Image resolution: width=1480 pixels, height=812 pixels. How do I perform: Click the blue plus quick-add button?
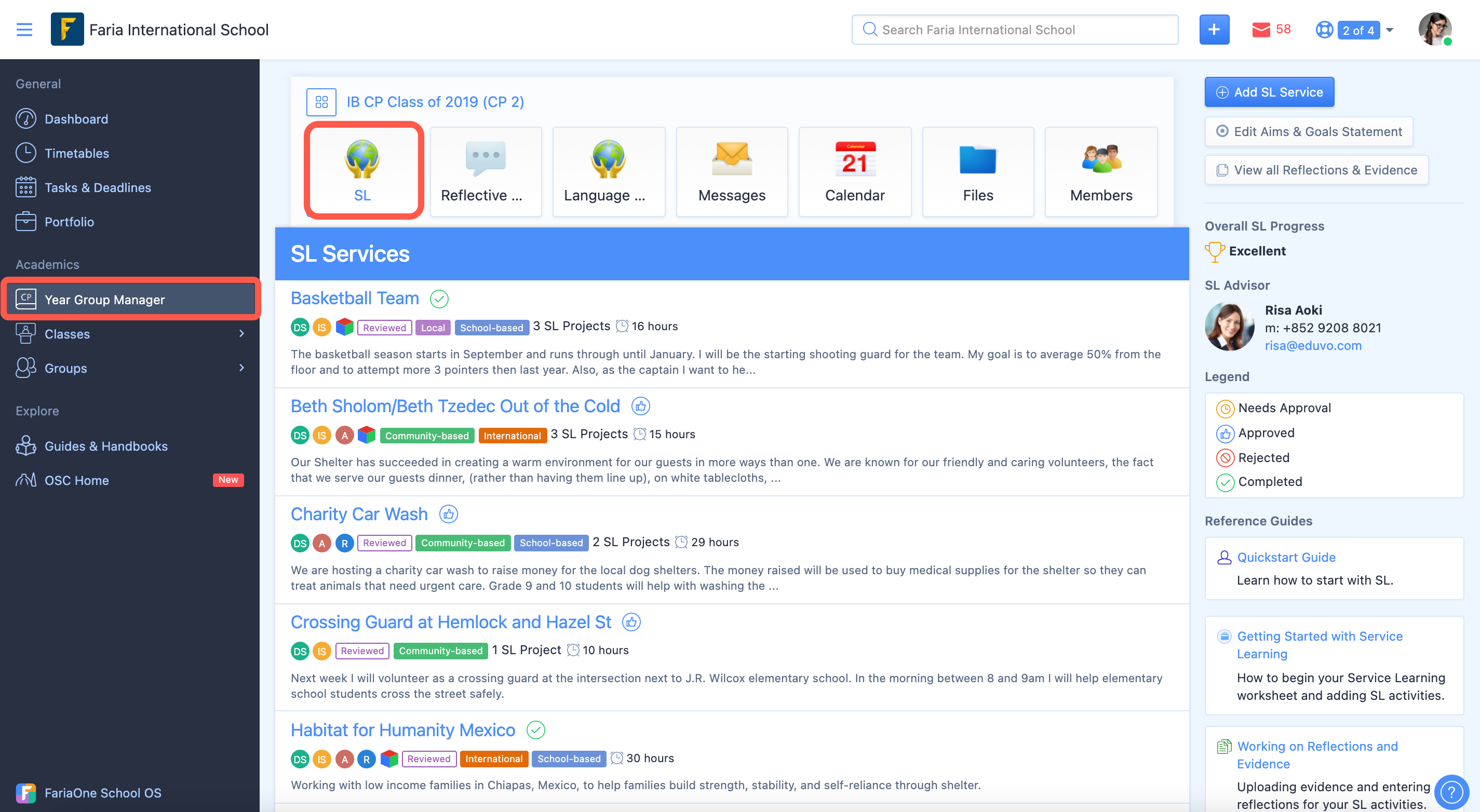[1214, 29]
